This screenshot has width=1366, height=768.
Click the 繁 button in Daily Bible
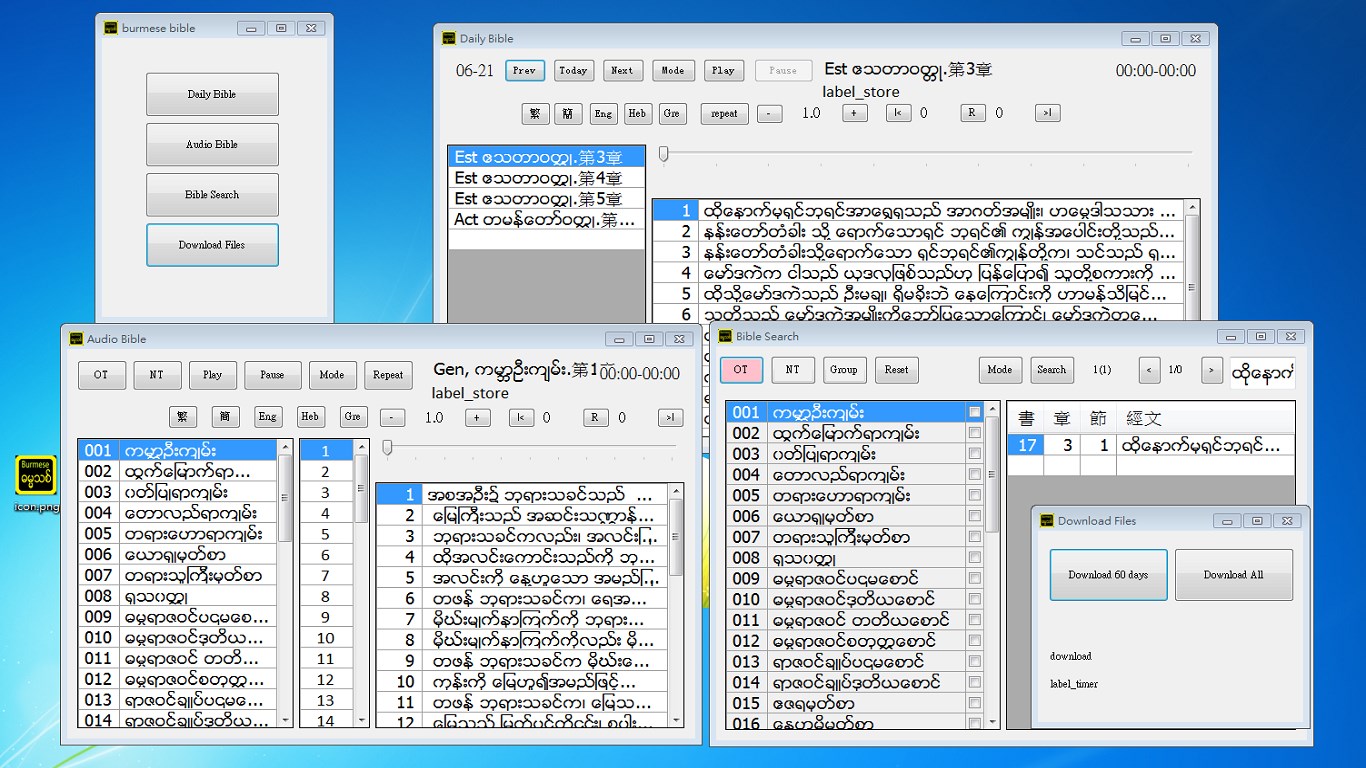535,113
